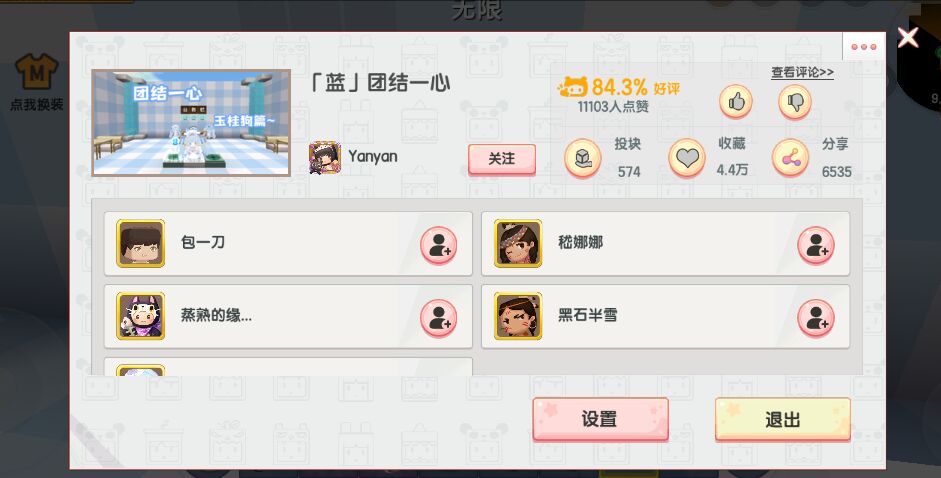Viewport: 941px width, 478px height.
Task: Favorite the map with the 收藏 heart icon
Action: click(x=687, y=159)
